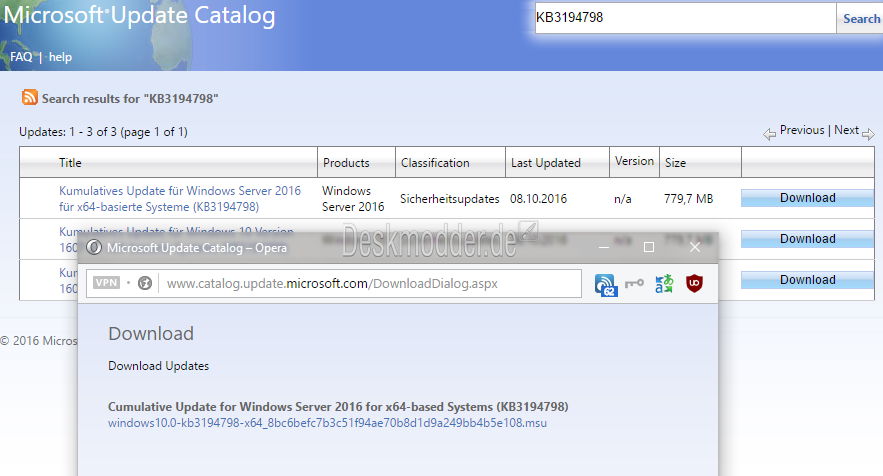883x476 pixels.
Task: Click the popup address bar URL
Action: pyautogui.click(x=332, y=283)
